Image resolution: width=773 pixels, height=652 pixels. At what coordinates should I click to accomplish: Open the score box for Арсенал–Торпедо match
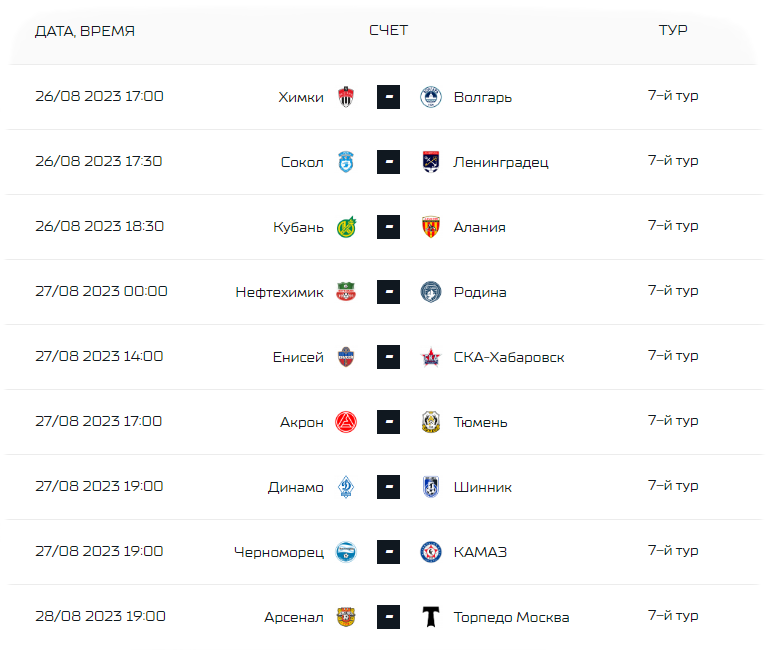click(388, 617)
